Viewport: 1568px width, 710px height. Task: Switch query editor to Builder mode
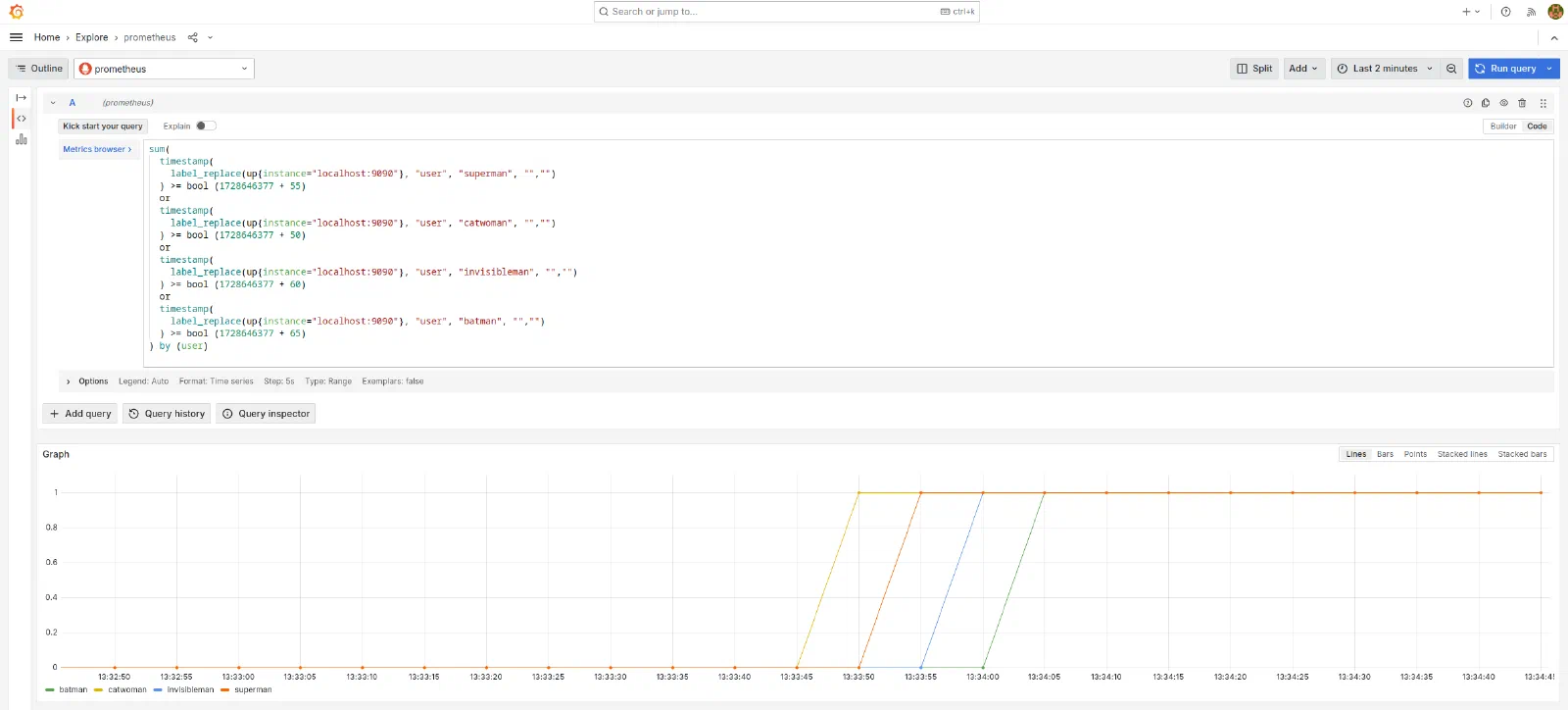[1503, 127]
